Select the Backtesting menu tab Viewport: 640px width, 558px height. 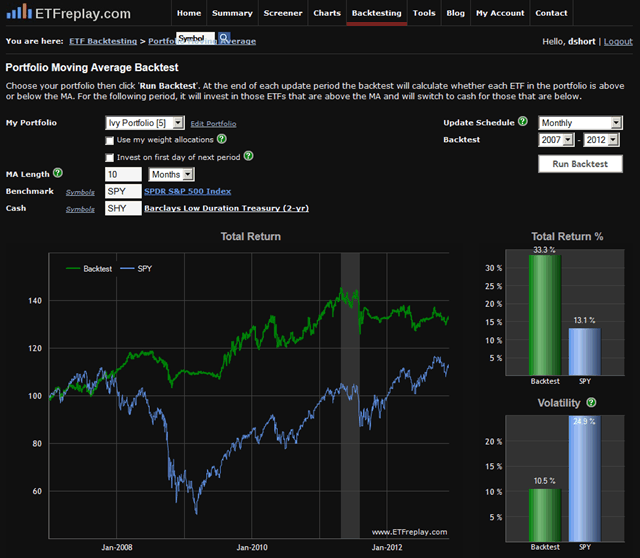click(377, 13)
